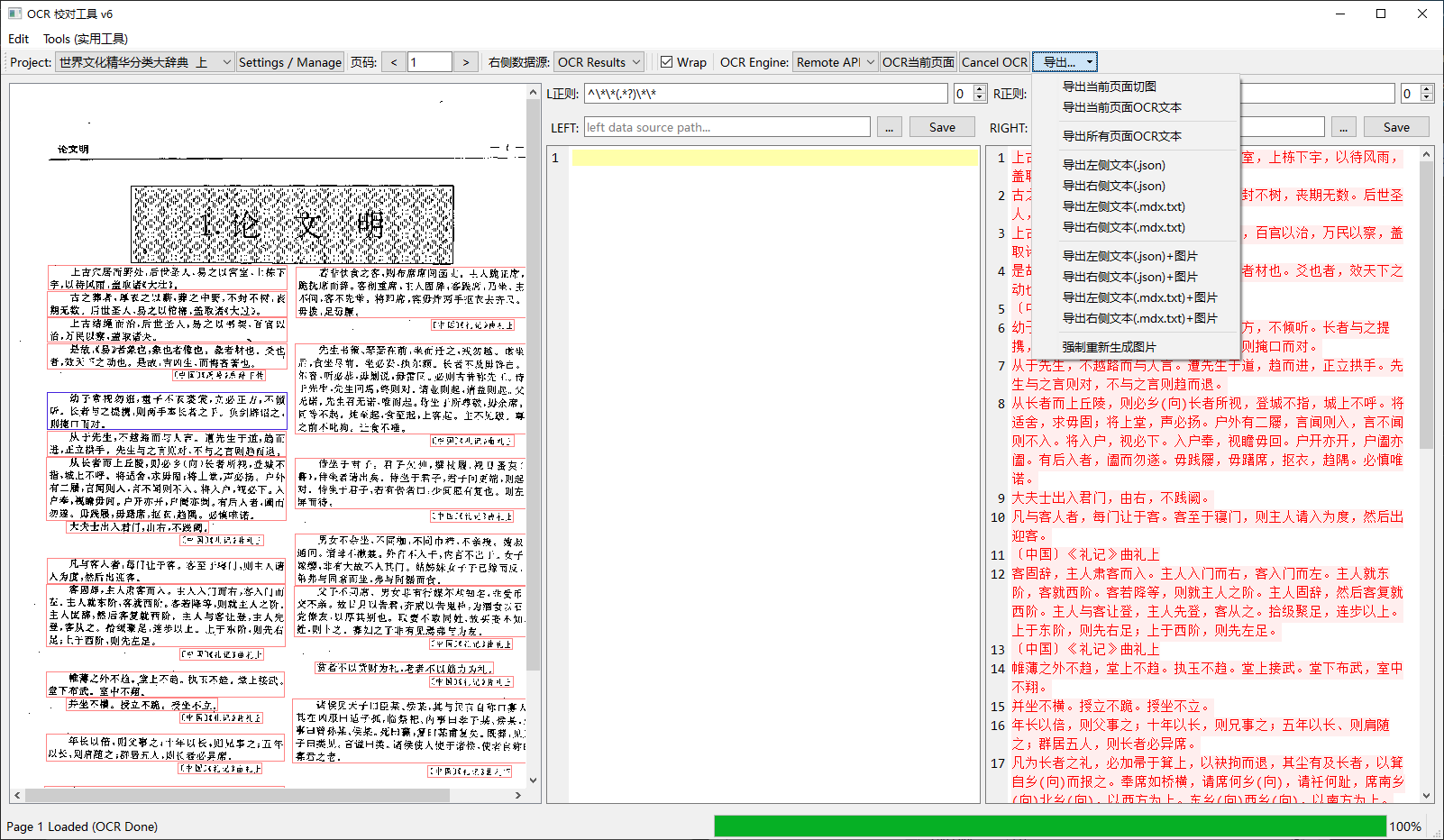Select 导出右侧文本(.json)+图片 menu item
The image size is (1444, 840).
tap(1136, 277)
